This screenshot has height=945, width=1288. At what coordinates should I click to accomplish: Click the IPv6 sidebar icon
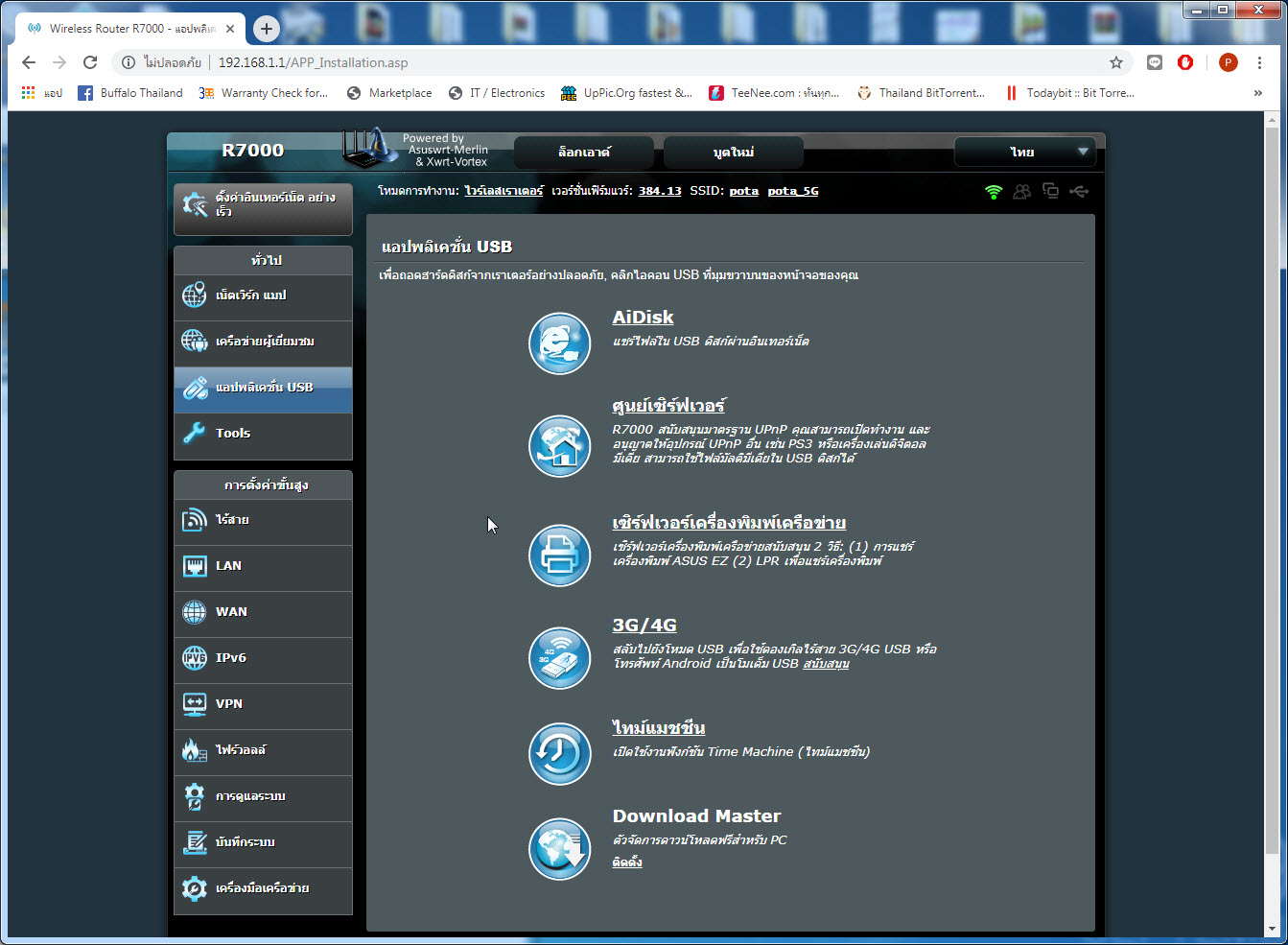tap(195, 658)
